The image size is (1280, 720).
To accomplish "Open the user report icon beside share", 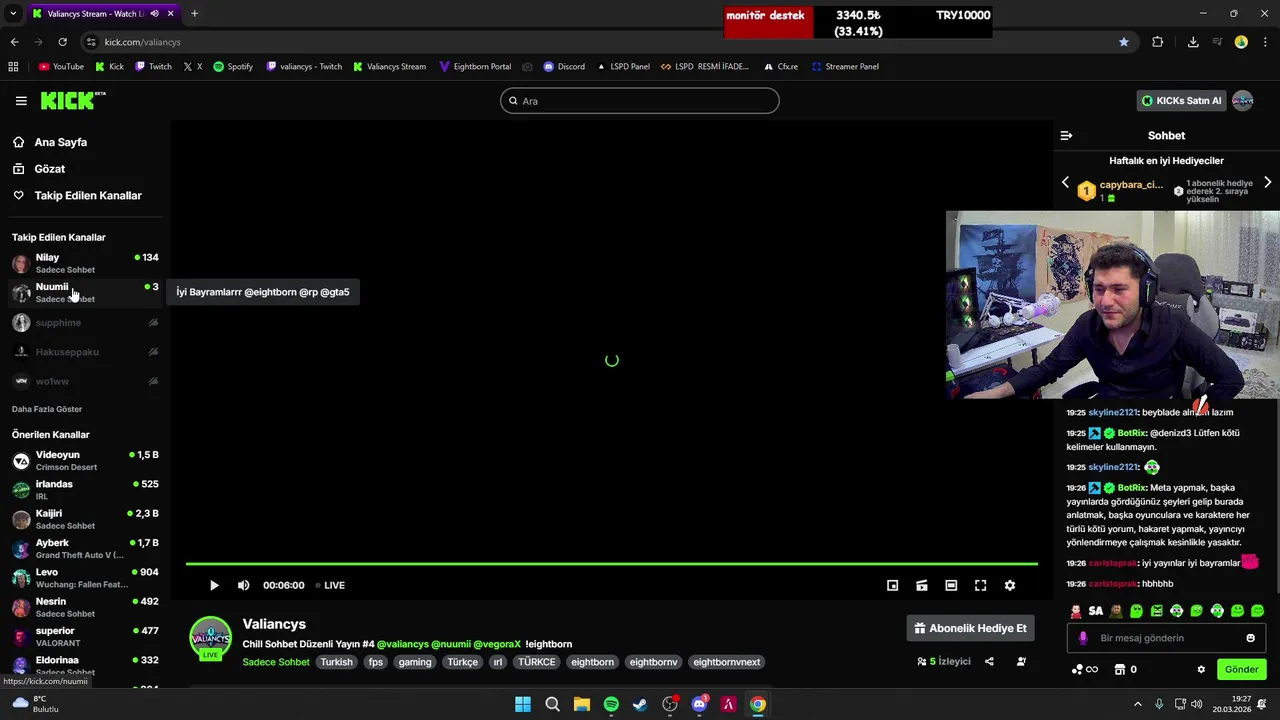I will coord(1021,661).
